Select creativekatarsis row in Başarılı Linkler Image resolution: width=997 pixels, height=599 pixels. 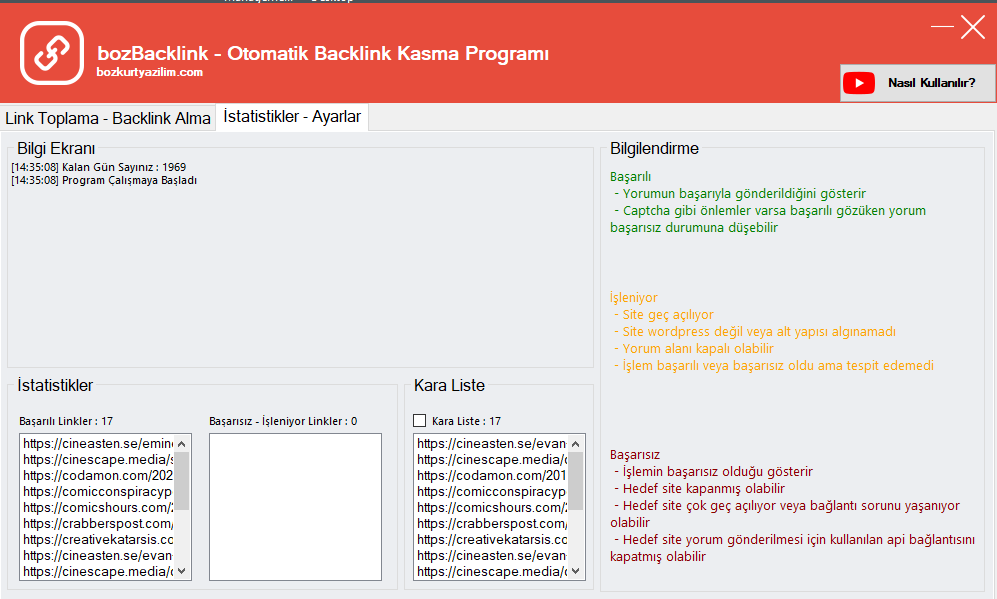pos(97,539)
